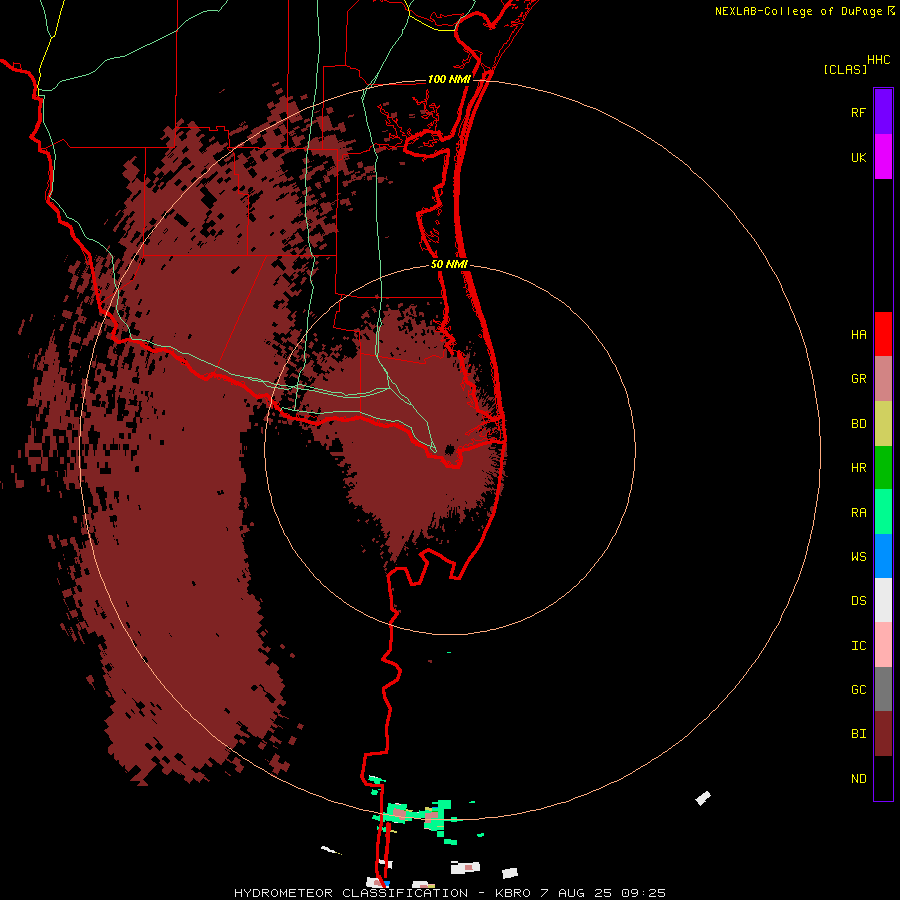The height and width of the screenshot is (900, 900).
Task: Click the HA red legend swatch
Action: click(883, 334)
